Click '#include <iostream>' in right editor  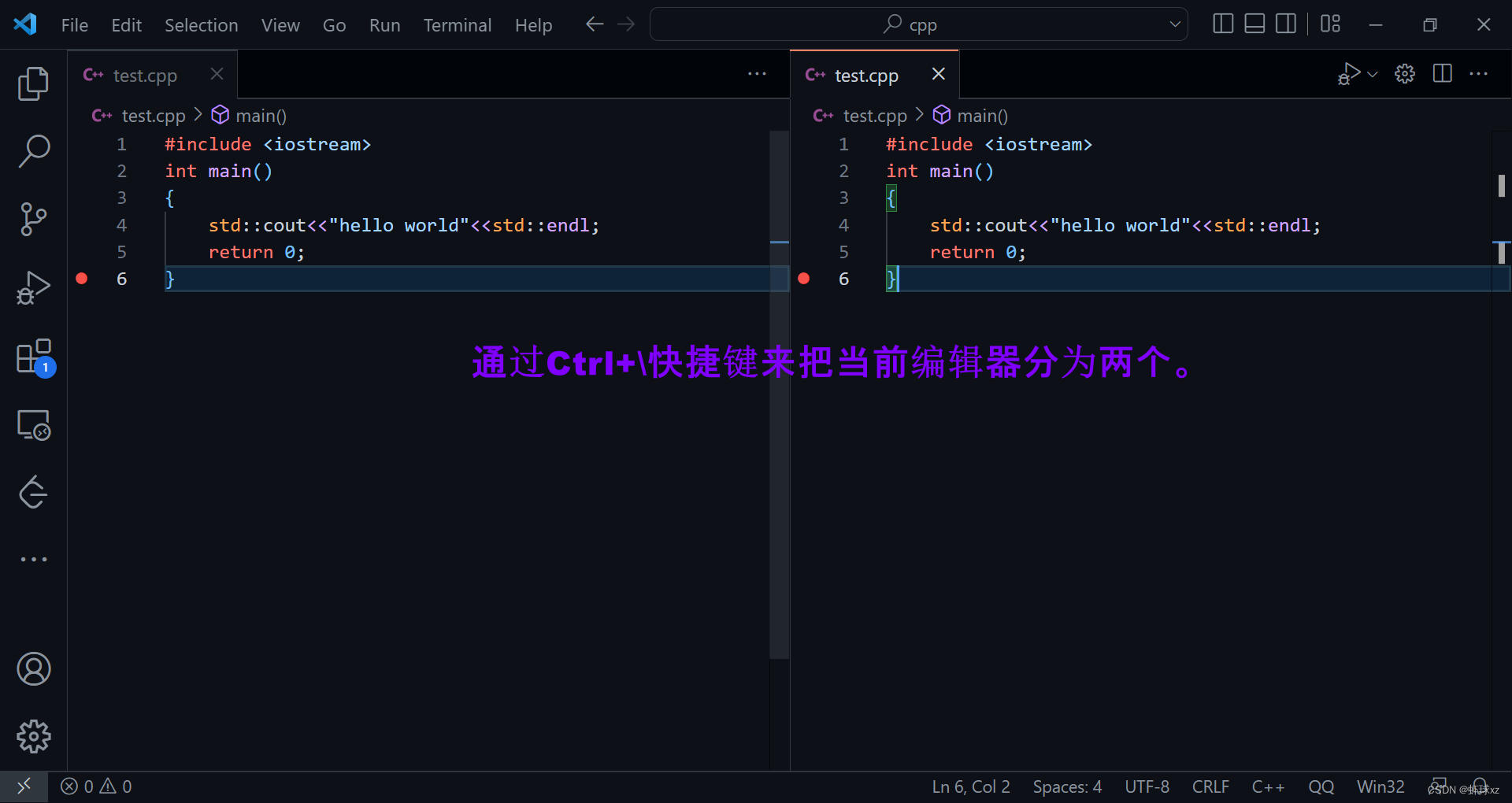(x=988, y=144)
